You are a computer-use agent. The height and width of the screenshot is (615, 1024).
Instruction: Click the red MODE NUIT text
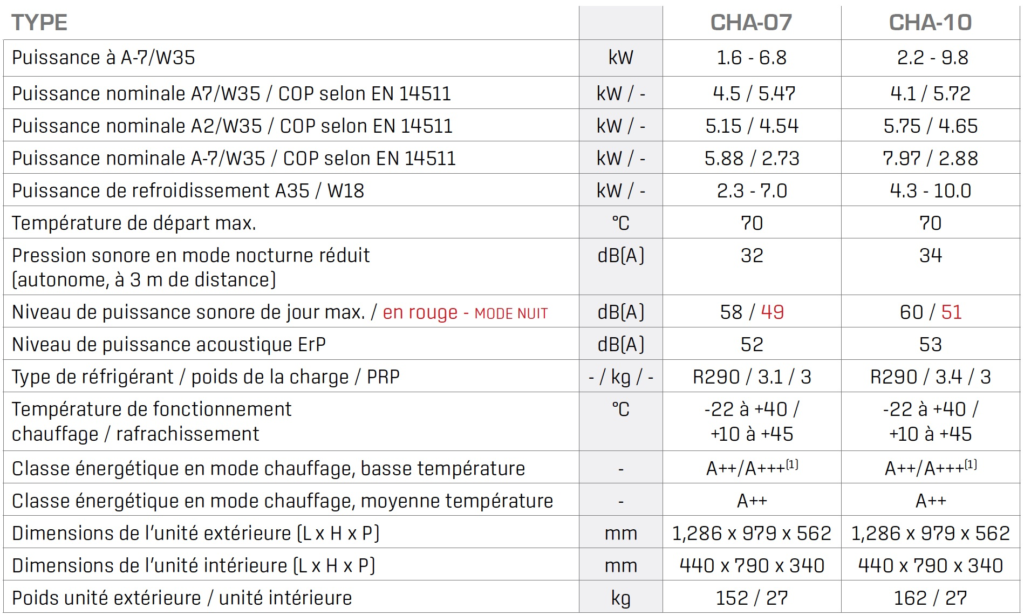point(510,313)
